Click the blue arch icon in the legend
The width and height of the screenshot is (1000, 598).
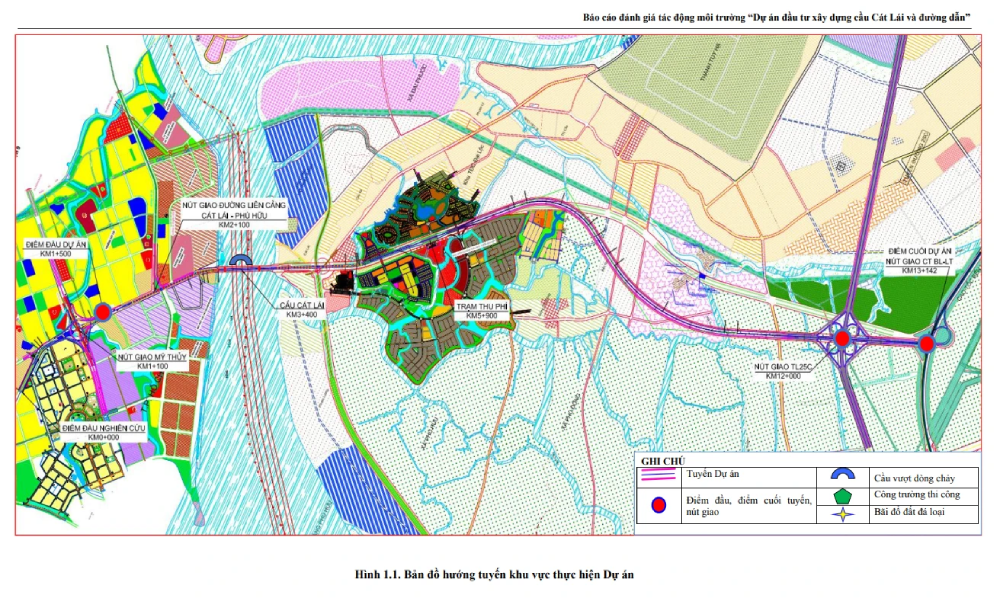pos(842,476)
